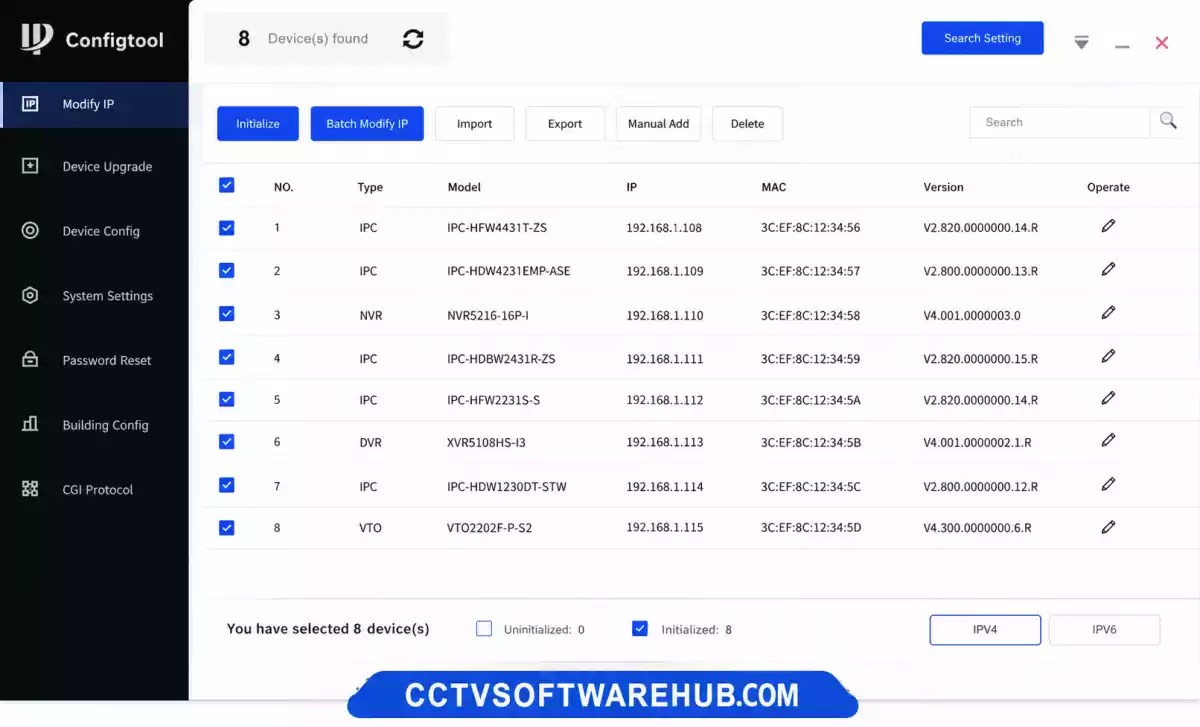This screenshot has width=1200, height=727.
Task: Click version V2.800.0000000.12.R
Action: (980, 487)
